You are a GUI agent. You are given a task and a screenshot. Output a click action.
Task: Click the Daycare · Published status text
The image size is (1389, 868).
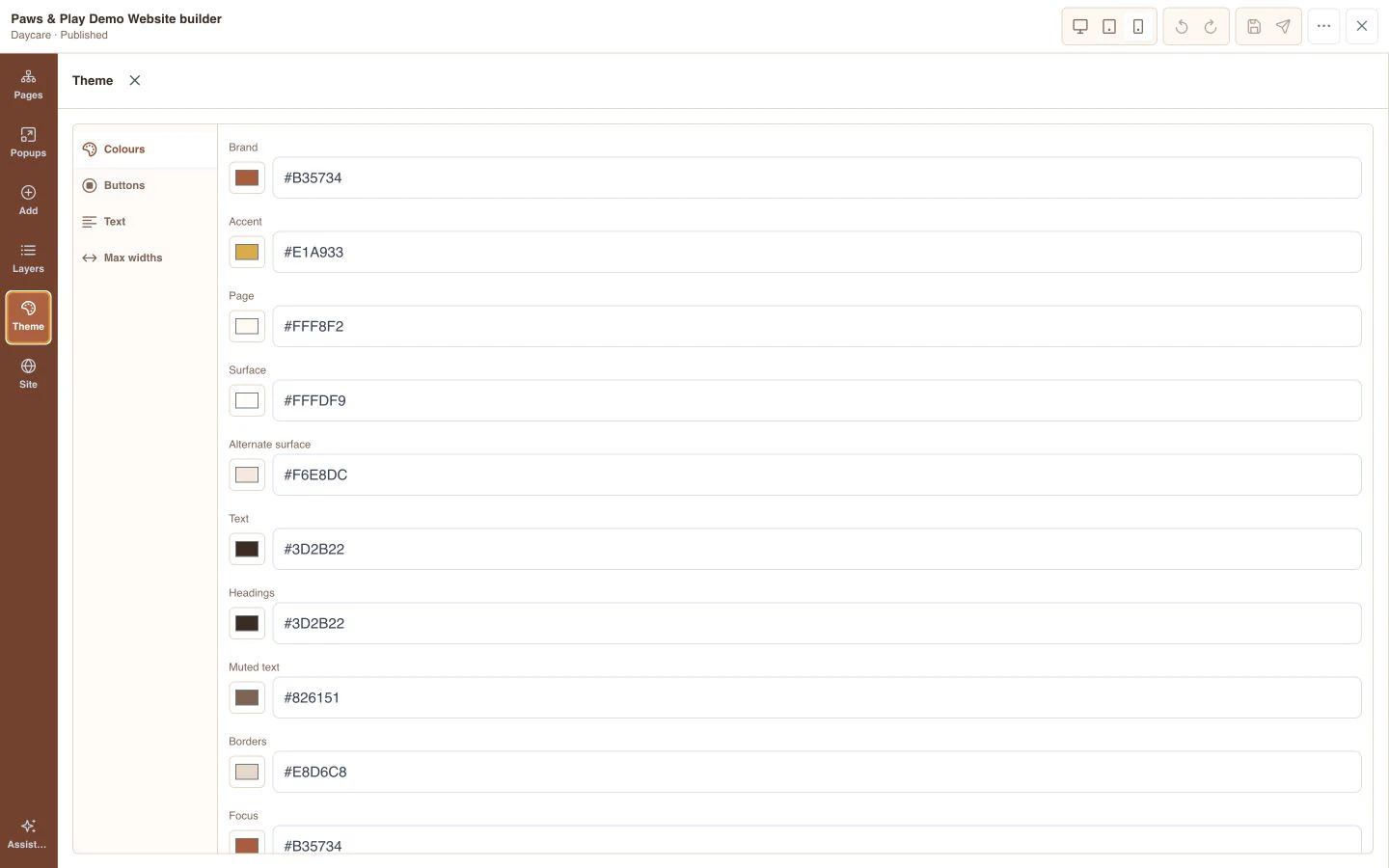click(59, 35)
